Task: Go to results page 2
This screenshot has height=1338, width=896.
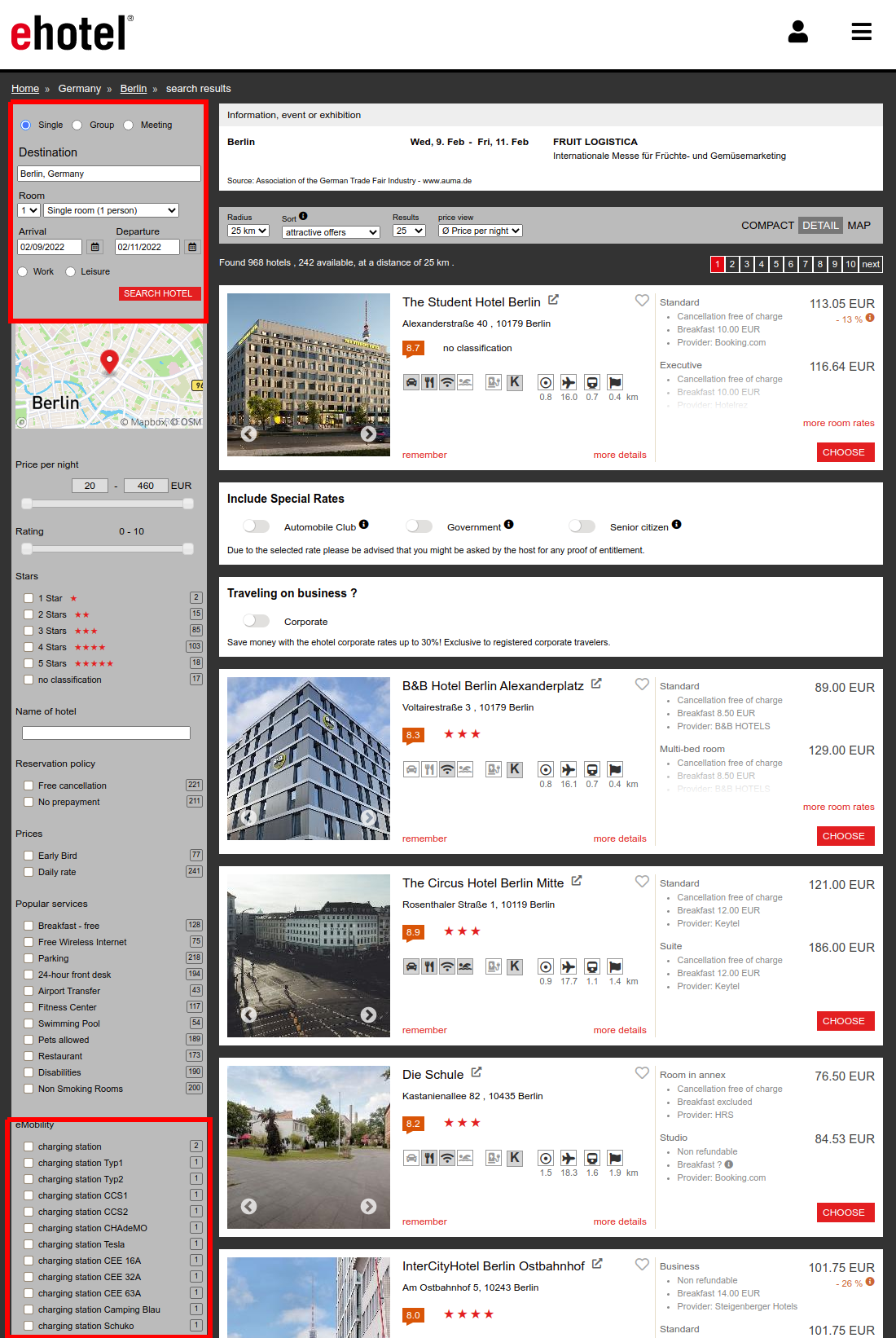Action: coord(732,264)
